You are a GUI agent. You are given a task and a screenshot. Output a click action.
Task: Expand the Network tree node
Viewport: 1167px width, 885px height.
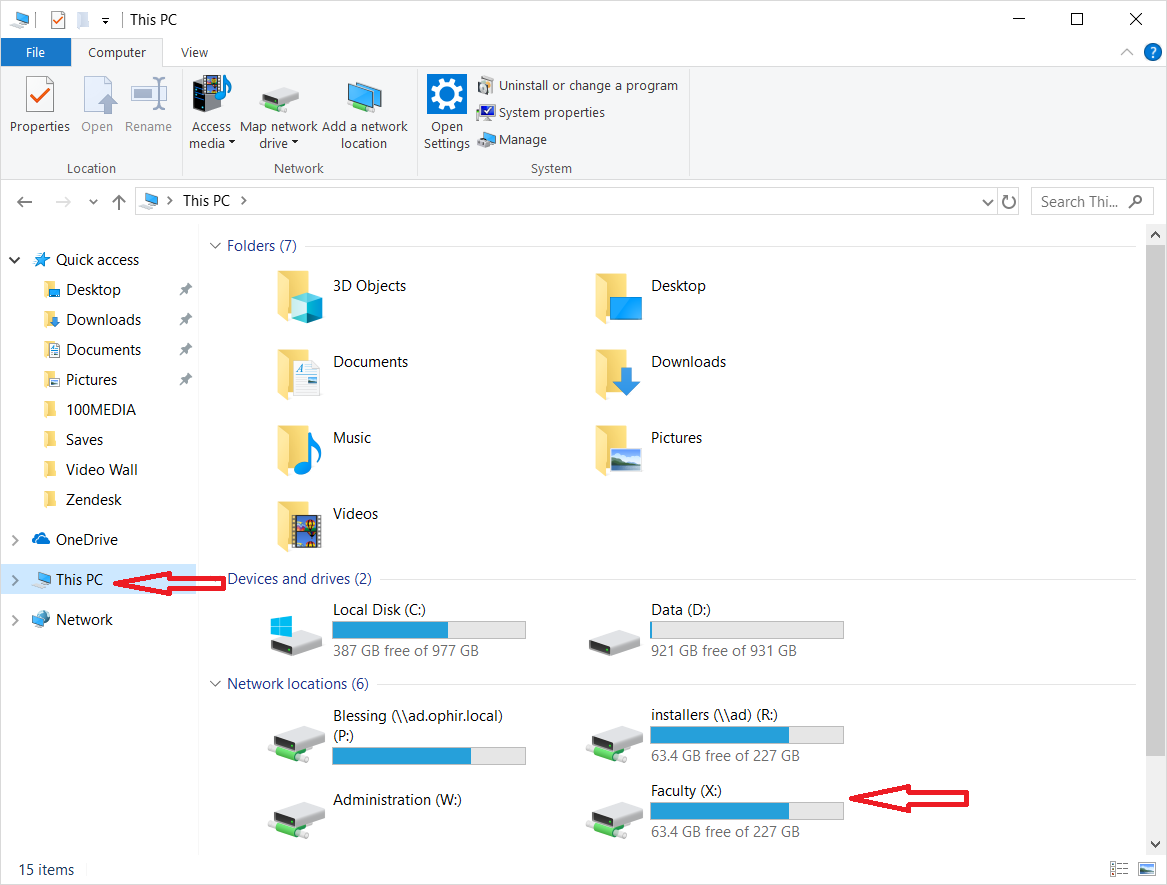pos(14,620)
